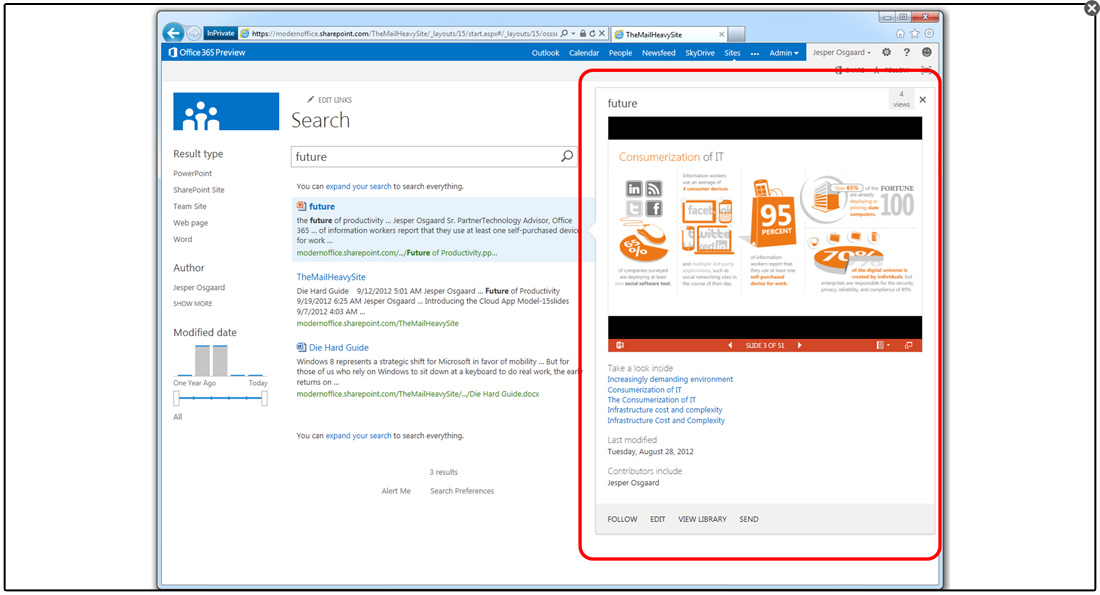
Task: Click the Office 365 Preview logo
Action: click(x=207, y=53)
